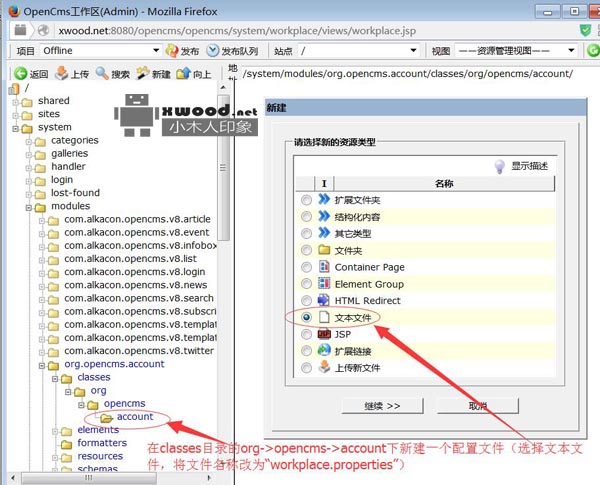Go up with the 向上 folder icon

(183, 73)
